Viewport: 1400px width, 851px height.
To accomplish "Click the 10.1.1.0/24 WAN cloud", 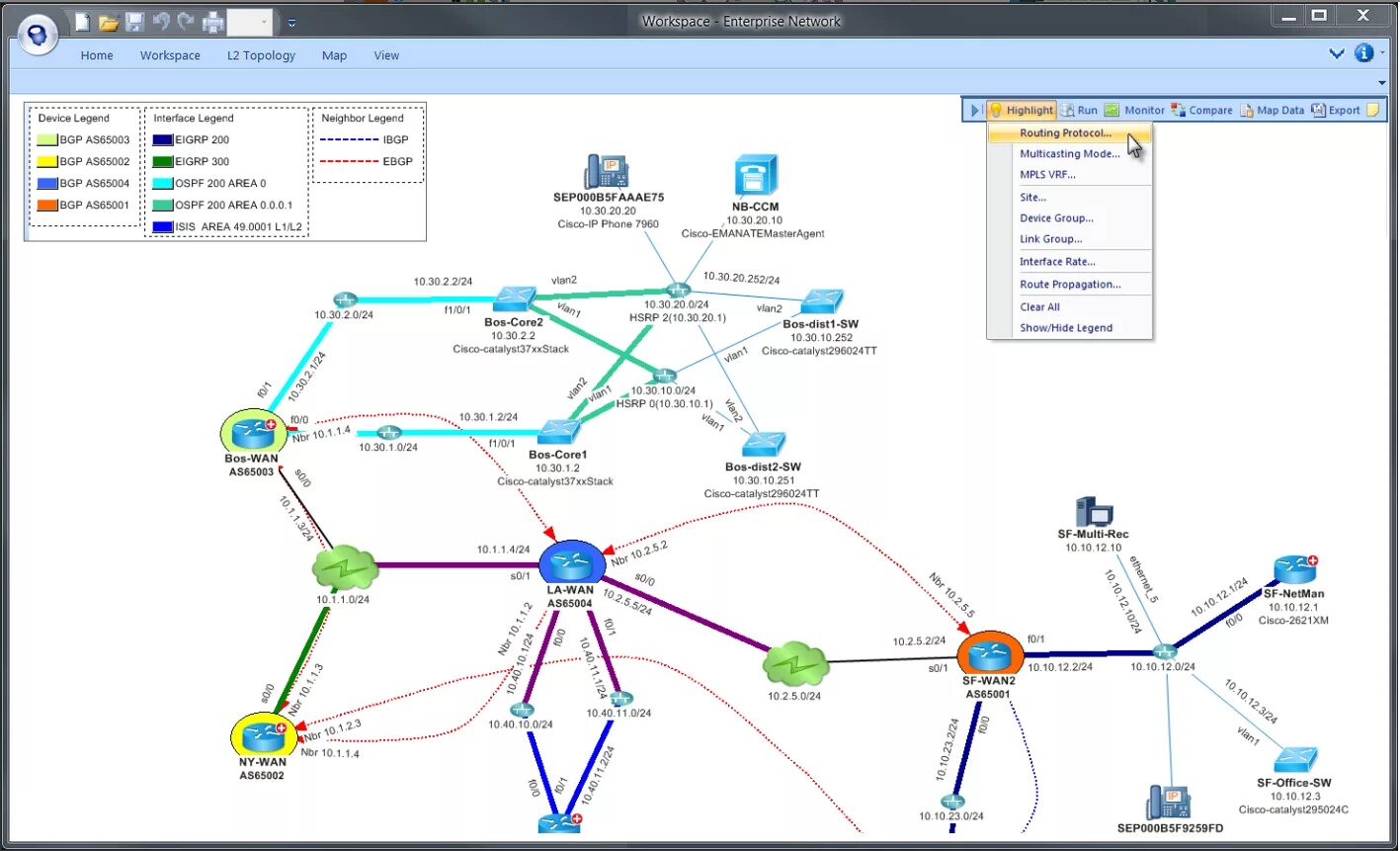I will tap(345, 568).
